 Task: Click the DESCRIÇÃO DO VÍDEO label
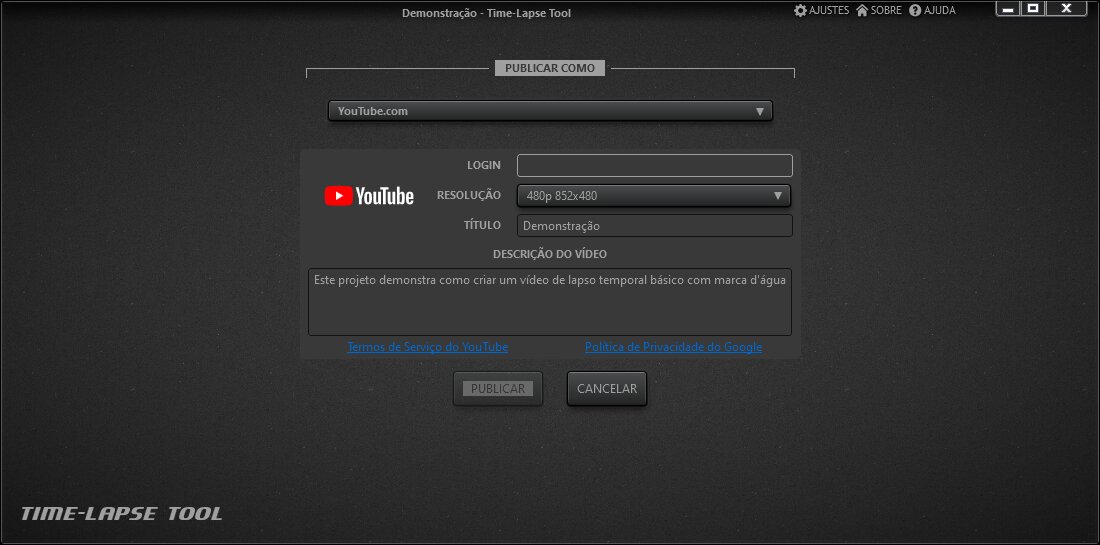tap(549, 254)
